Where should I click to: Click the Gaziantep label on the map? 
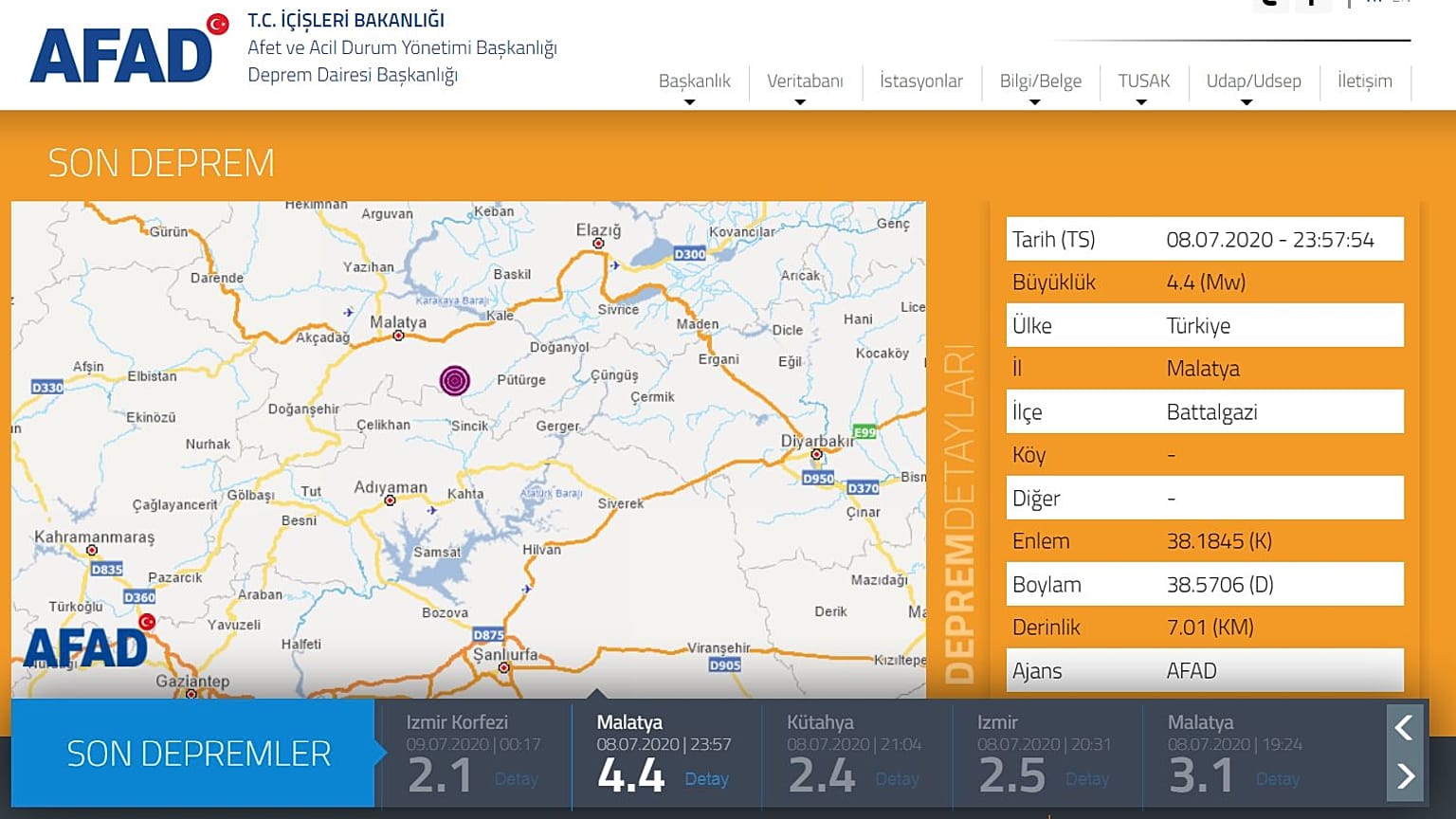[192, 682]
